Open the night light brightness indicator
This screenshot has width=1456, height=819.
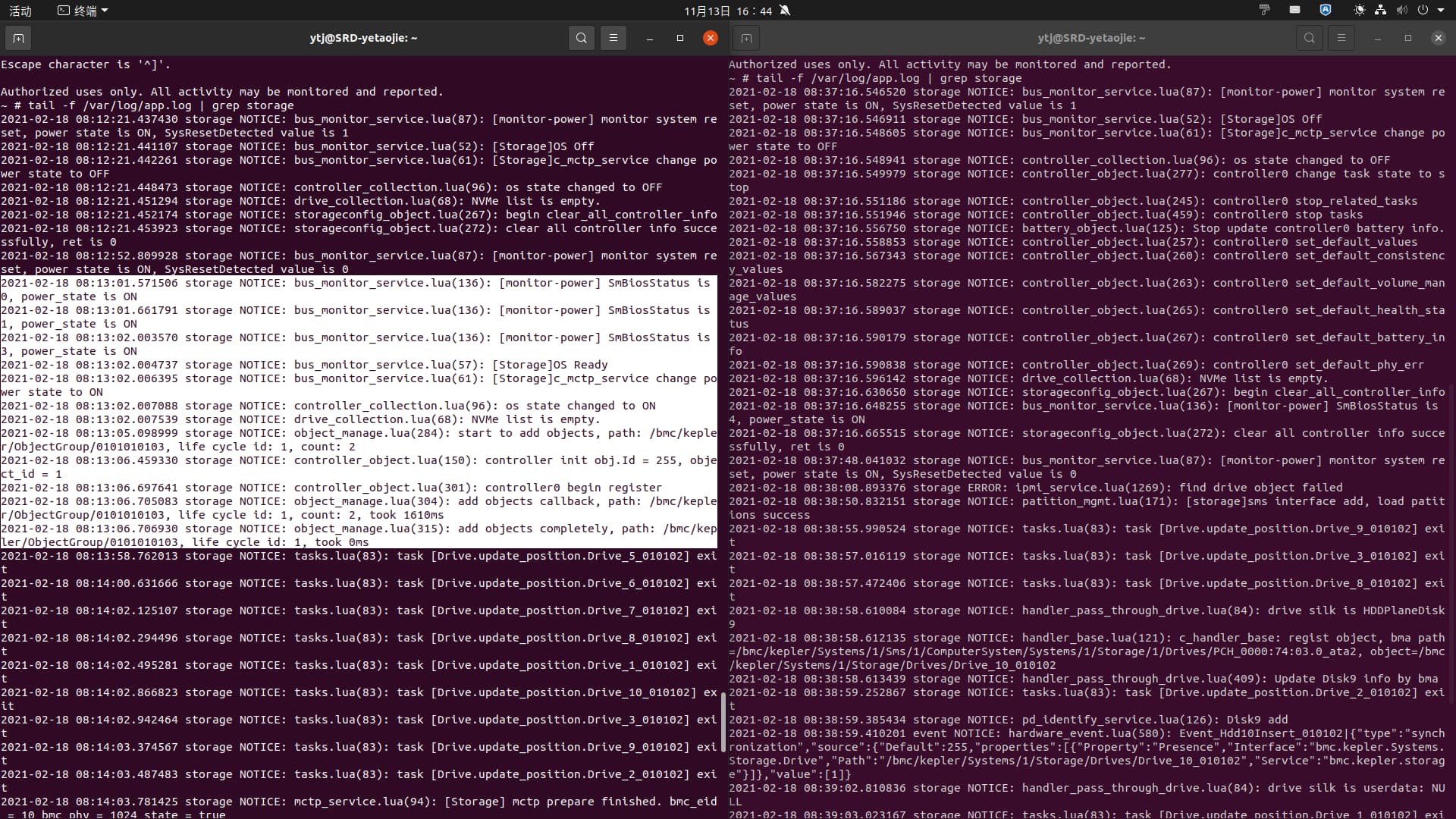1359,11
